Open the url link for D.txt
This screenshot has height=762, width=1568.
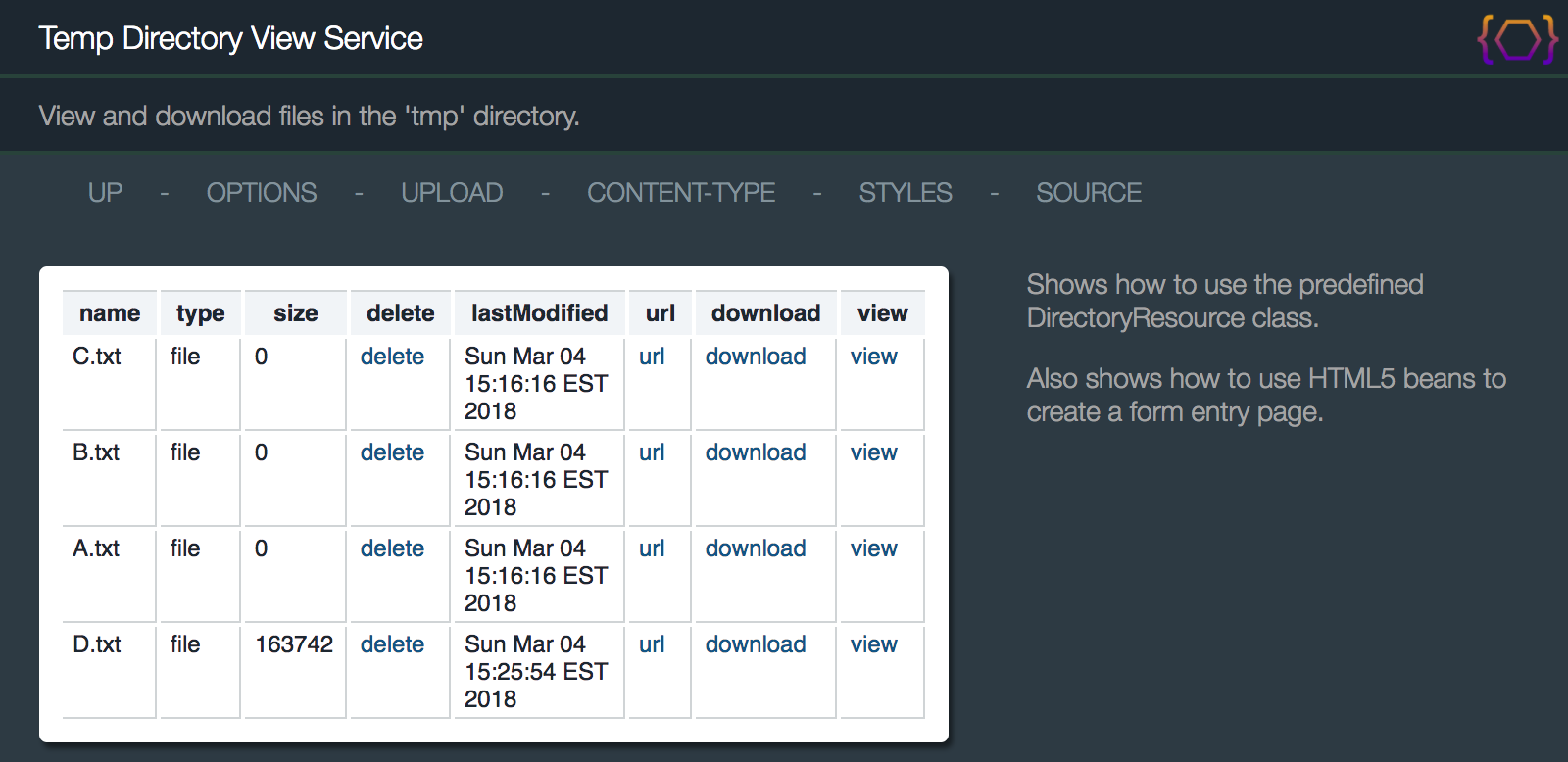click(x=652, y=644)
